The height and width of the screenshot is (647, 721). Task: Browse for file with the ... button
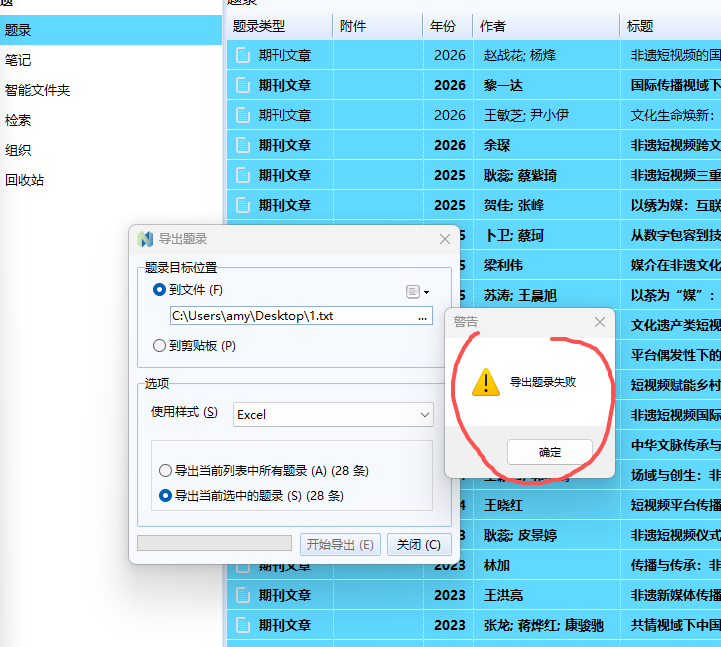[x=422, y=316]
